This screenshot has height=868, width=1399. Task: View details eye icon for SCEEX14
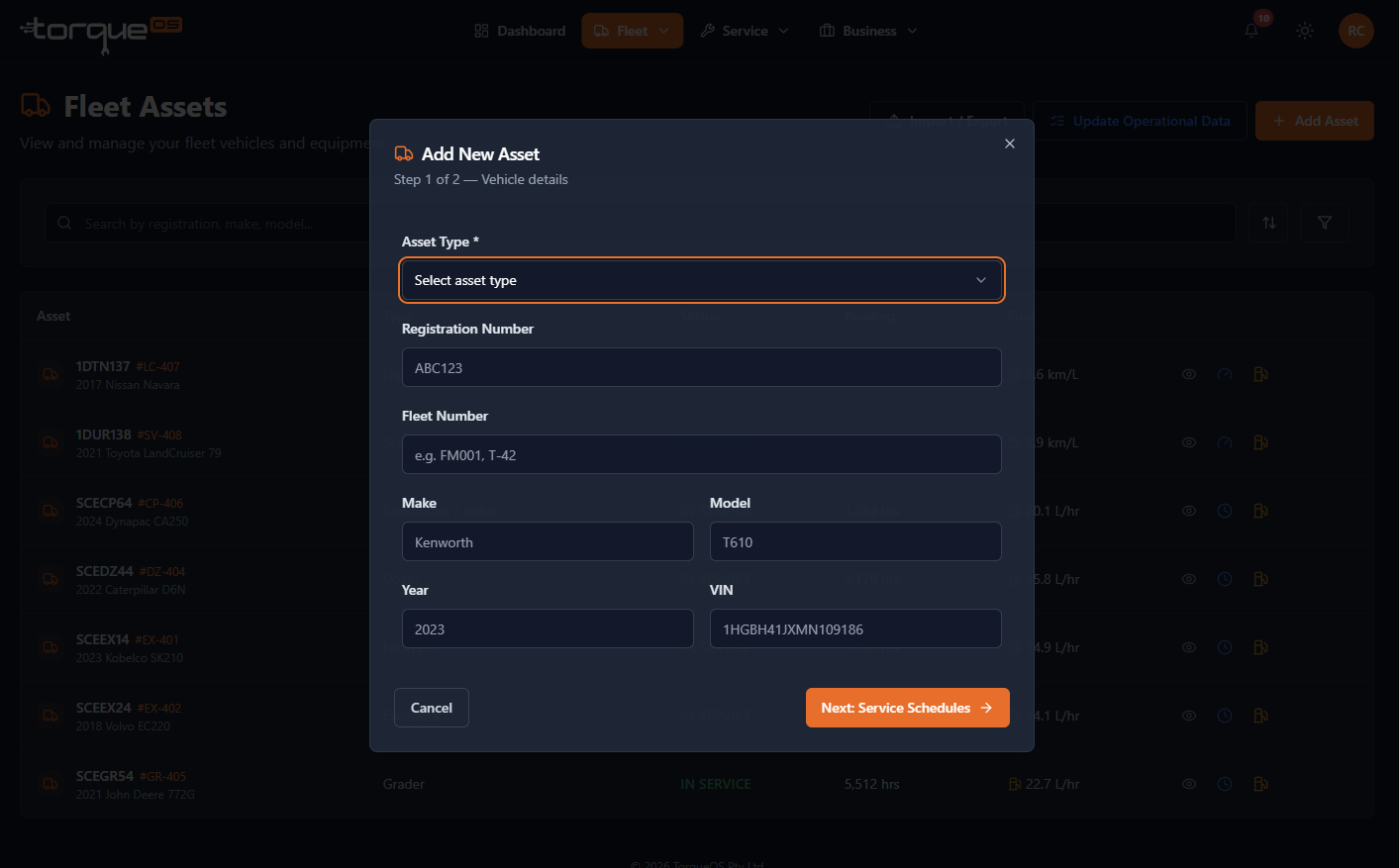(1189, 647)
